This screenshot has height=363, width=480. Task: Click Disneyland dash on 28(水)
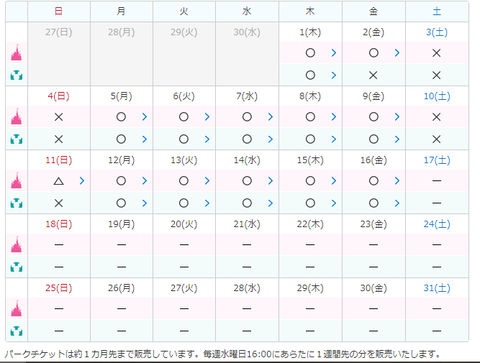click(x=247, y=309)
